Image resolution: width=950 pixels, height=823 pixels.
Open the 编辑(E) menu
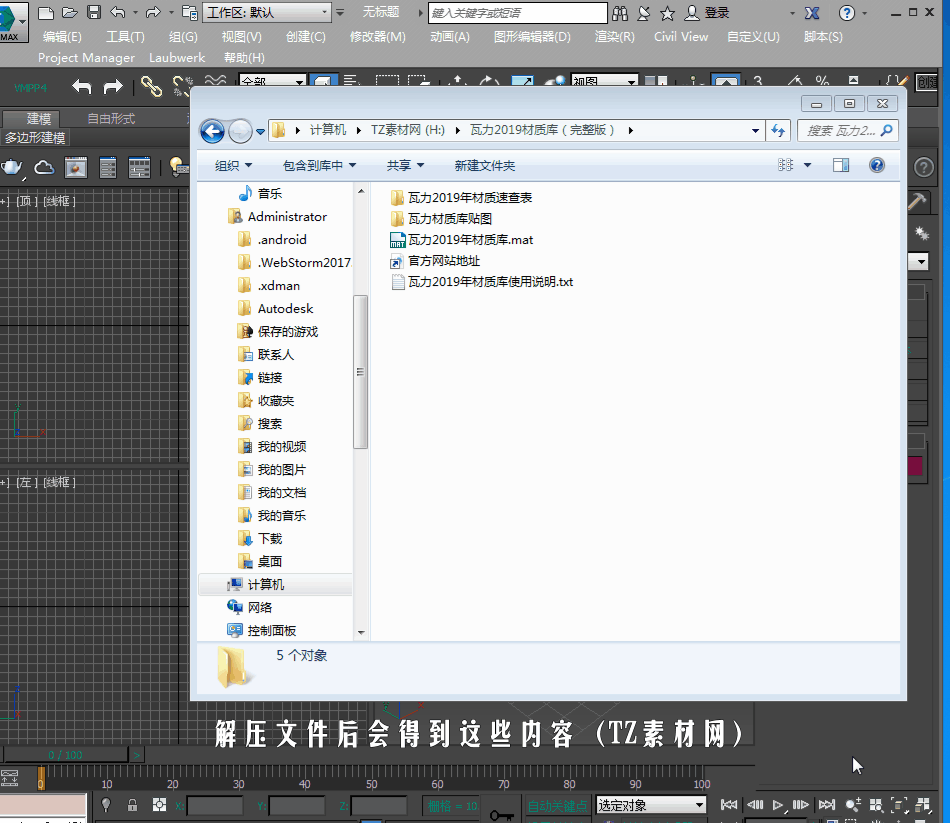pos(62,36)
